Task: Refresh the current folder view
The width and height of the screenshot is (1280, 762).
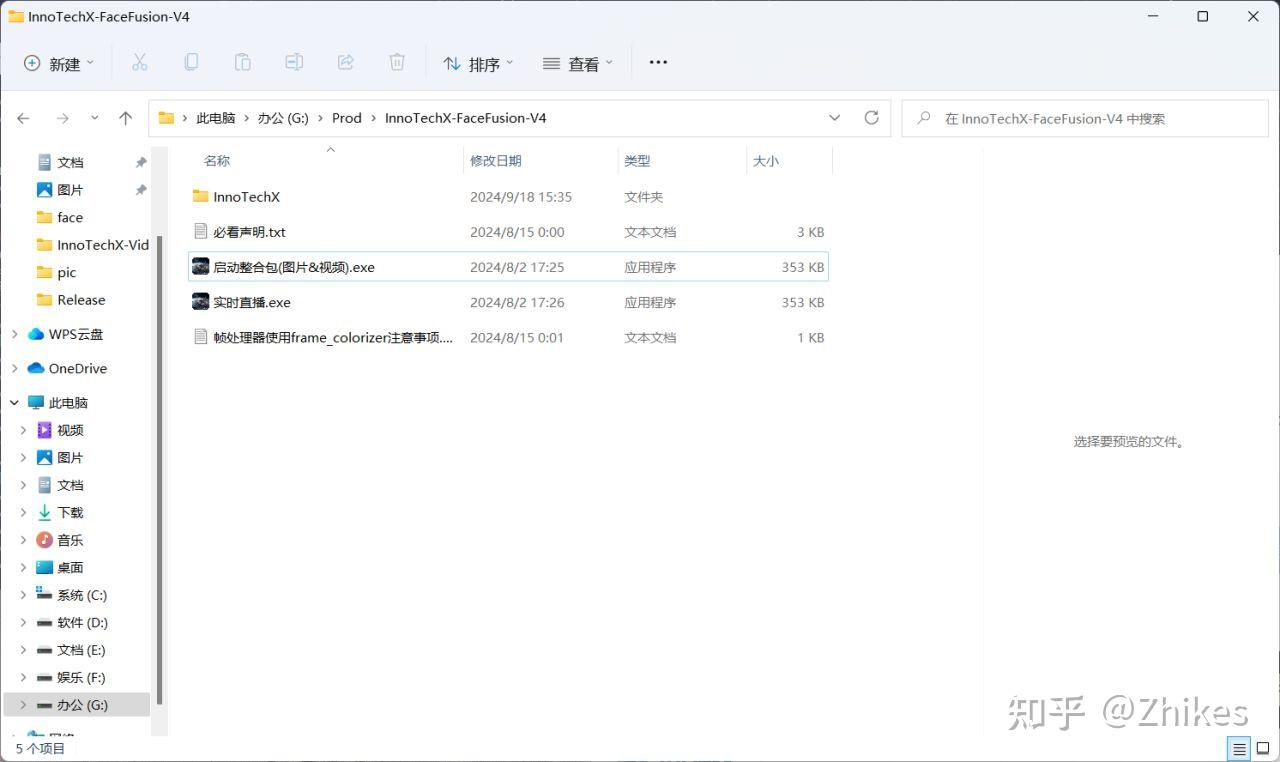Action: click(x=871, y=118)
